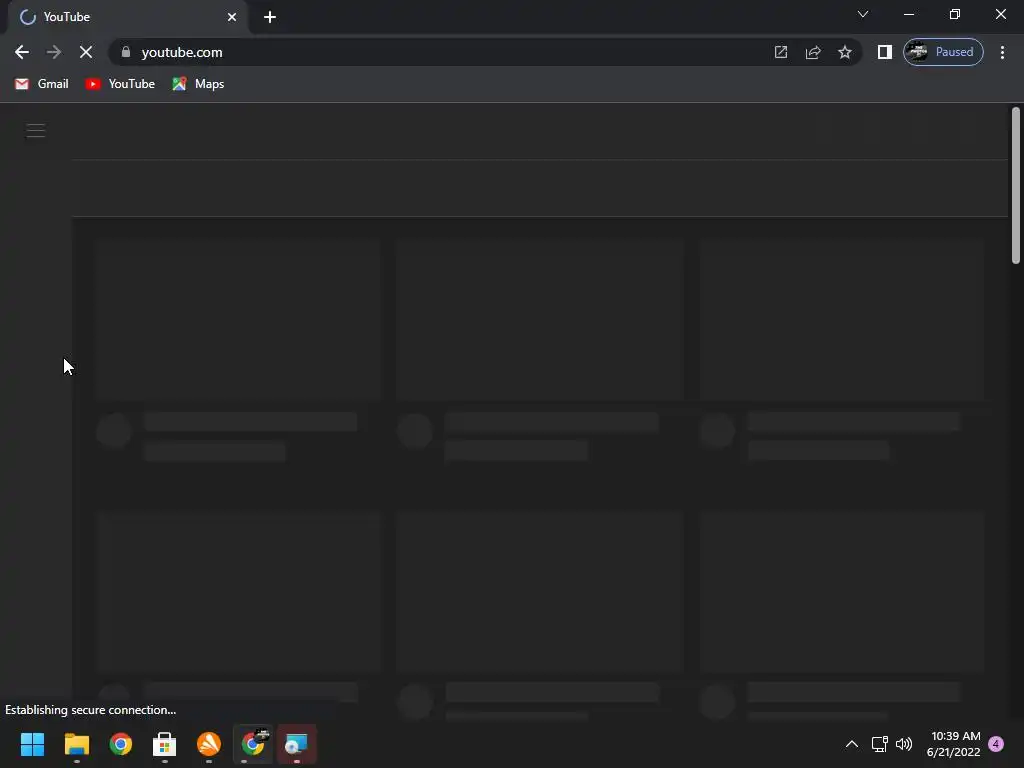Open Chrome's three-dot menu
The image size is (1024, 768).
pyautogui.click(x=1002, y=52)
